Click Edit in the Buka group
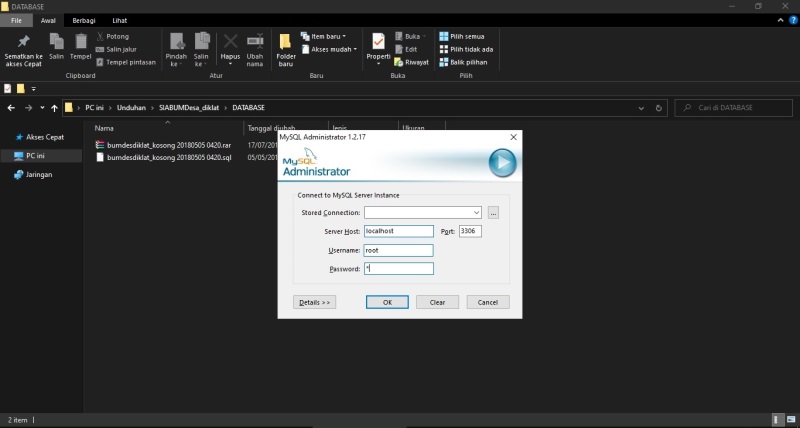The height and width of the screenshot is (428, 800). click(406, 49)
